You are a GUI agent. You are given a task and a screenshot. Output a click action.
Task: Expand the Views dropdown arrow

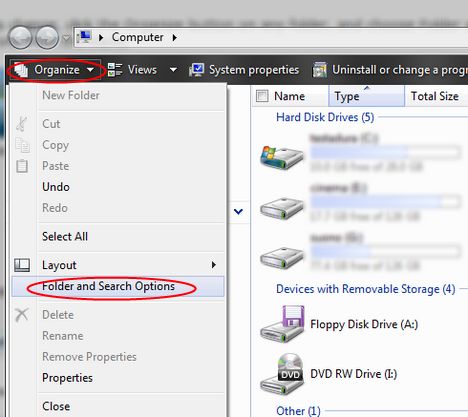click(x=173, y=70)
